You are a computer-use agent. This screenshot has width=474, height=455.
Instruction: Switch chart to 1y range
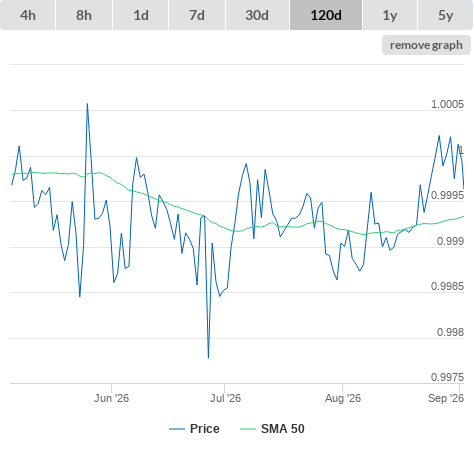pyautogui.click(x=390, y=15)
